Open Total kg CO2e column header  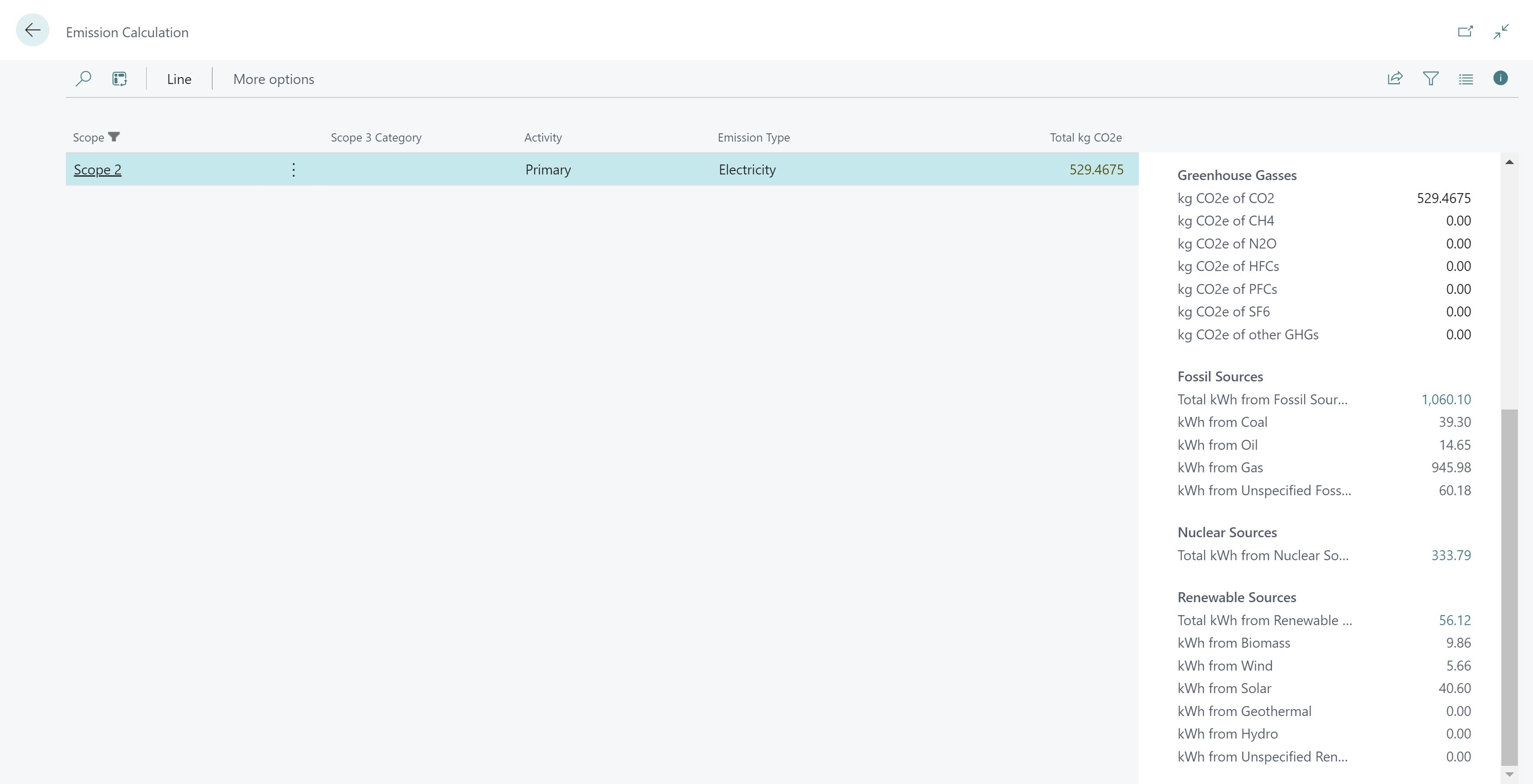point(1086,137)
